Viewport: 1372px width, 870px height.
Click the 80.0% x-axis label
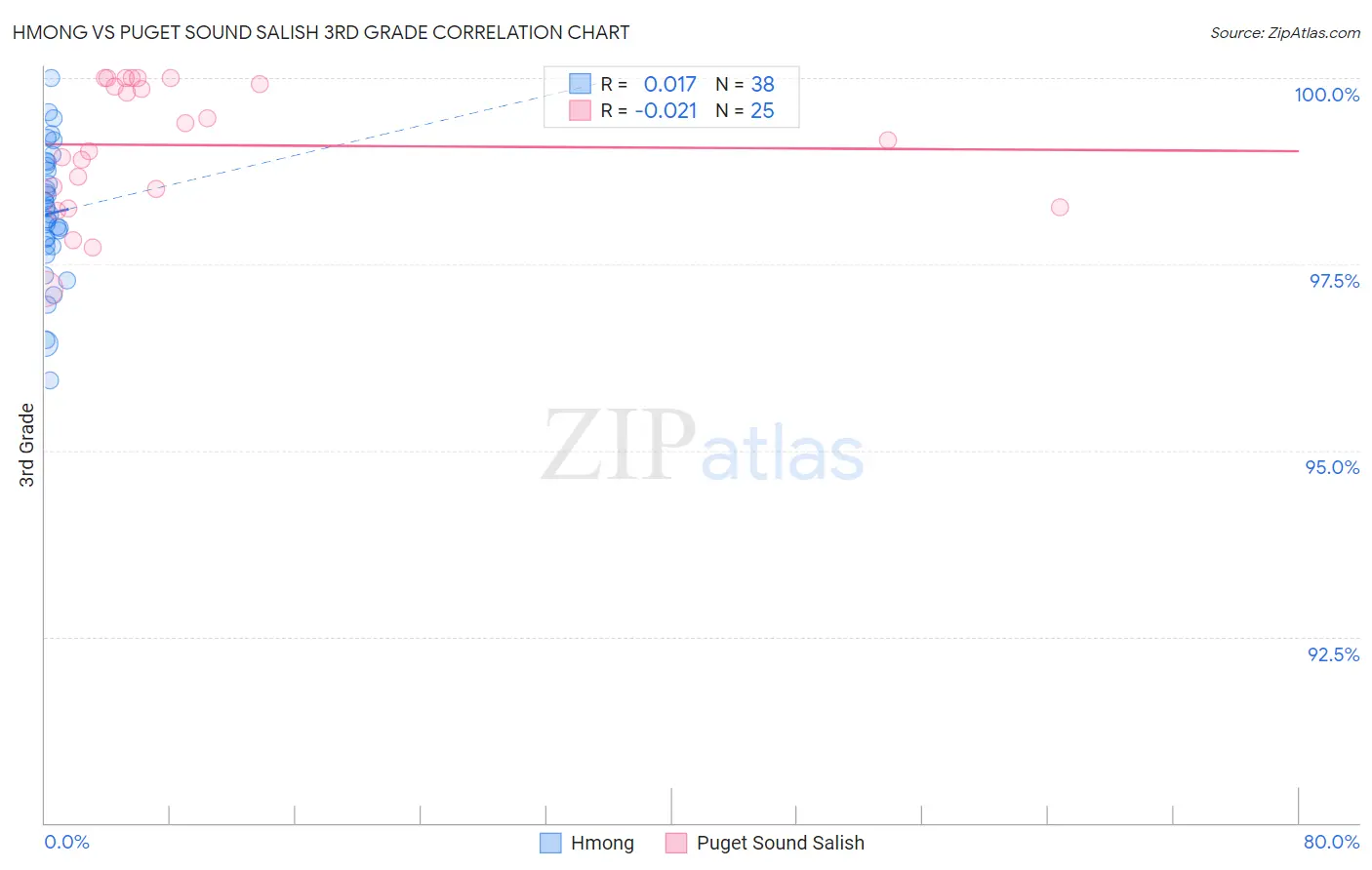pyautogui.click(x=1331, y=842)
